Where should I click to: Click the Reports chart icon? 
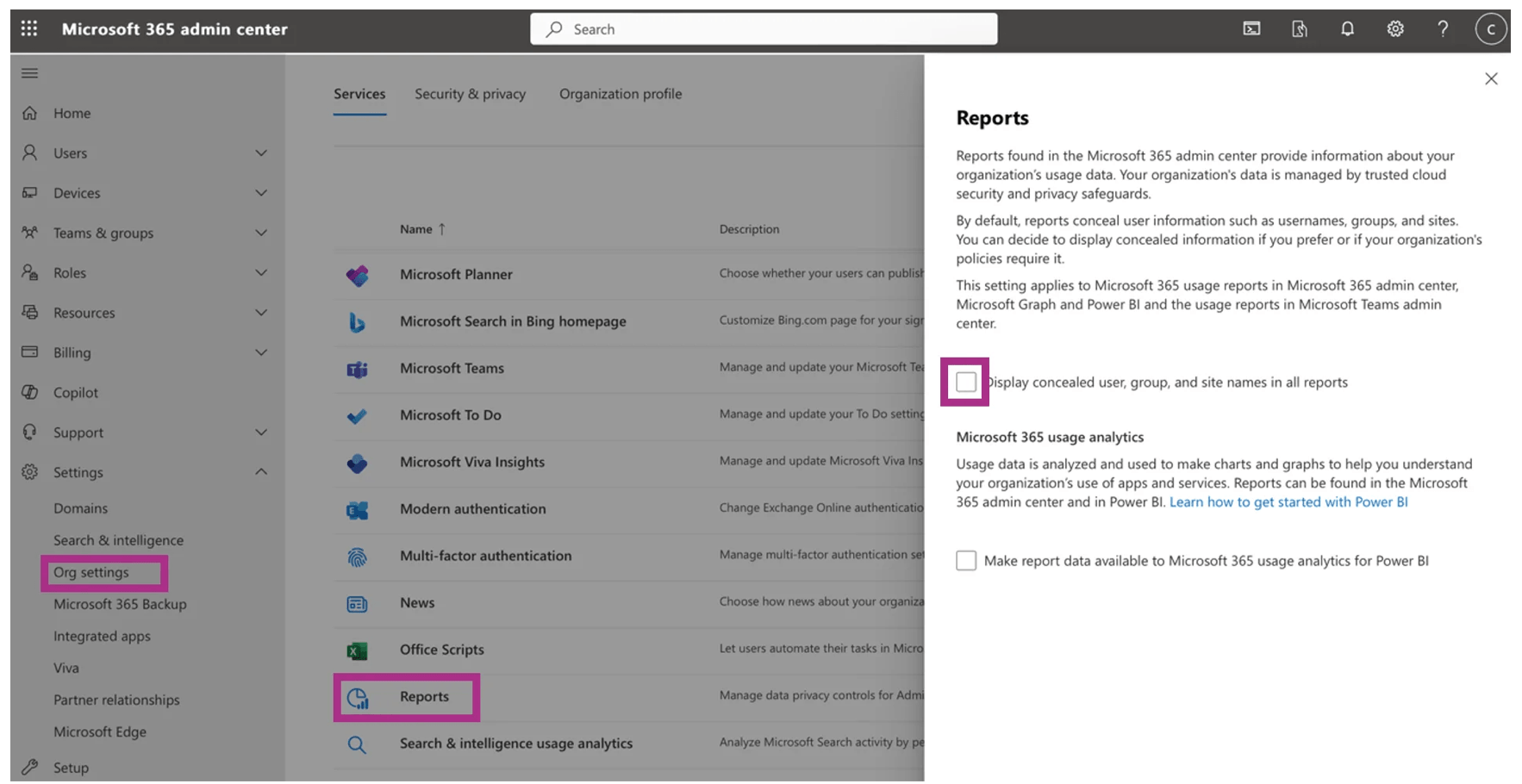357,698
